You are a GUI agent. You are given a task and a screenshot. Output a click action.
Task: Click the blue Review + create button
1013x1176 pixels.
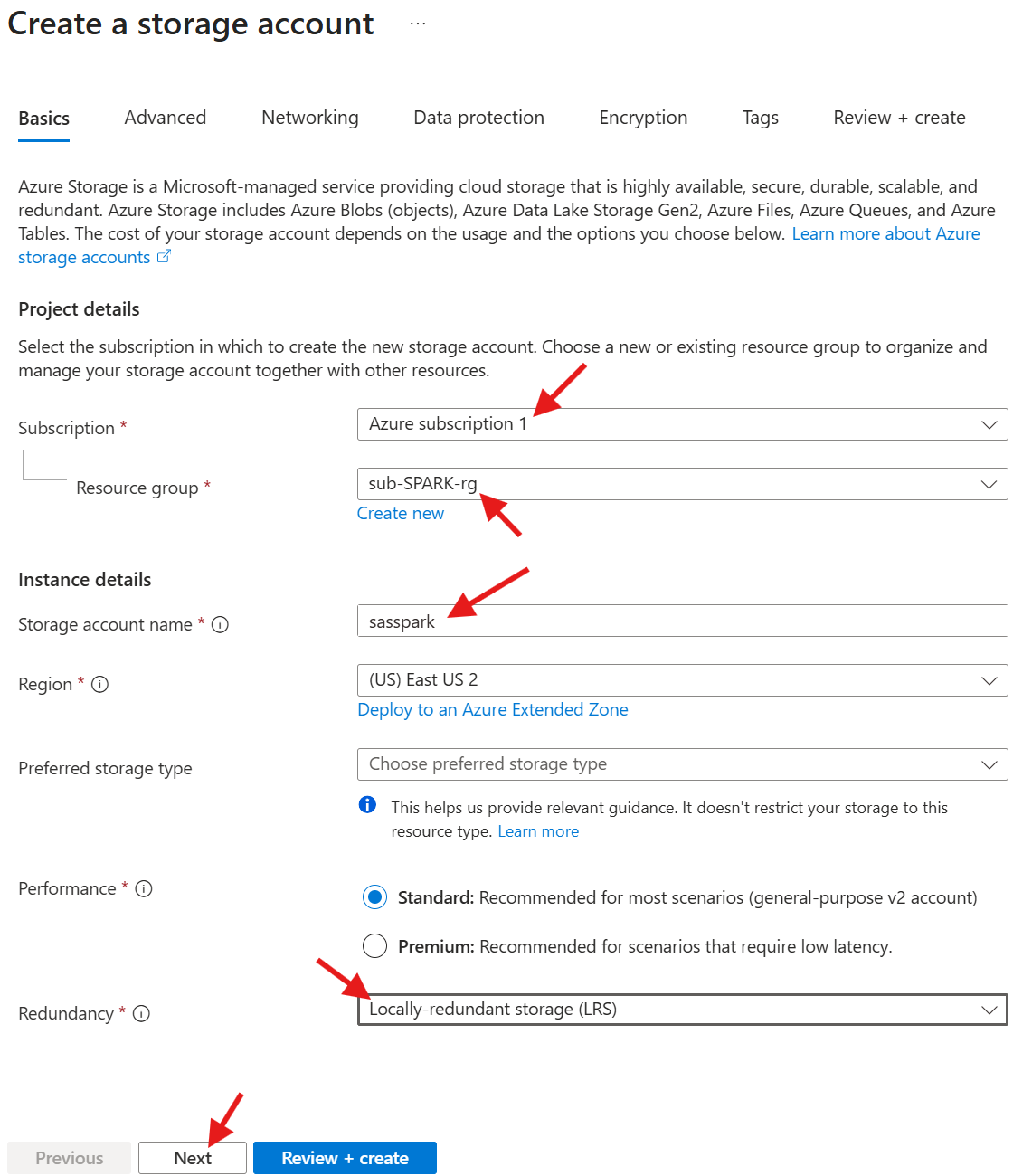[345, 1158]
